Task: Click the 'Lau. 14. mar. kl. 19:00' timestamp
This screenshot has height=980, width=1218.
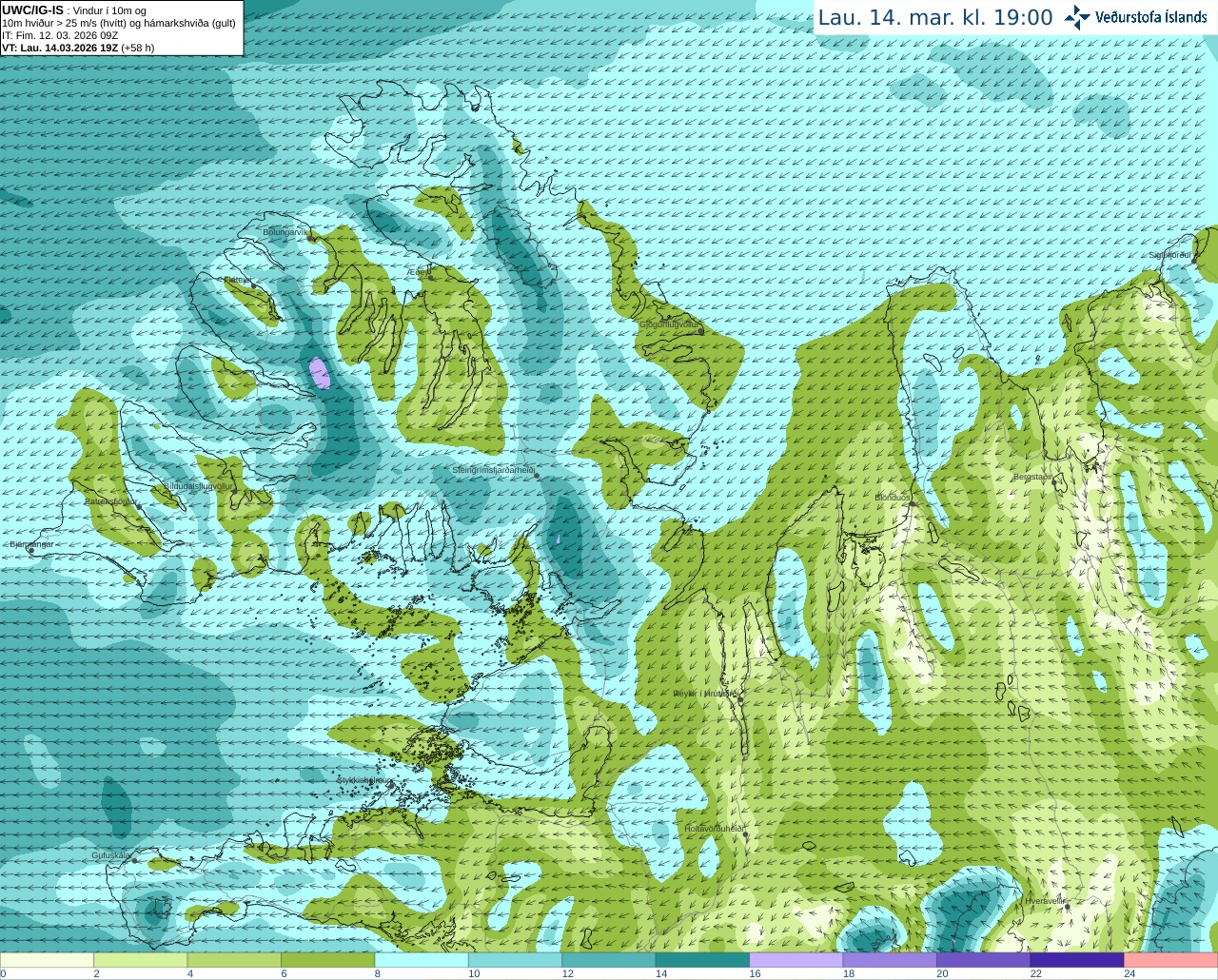Action: coord(935,18)
